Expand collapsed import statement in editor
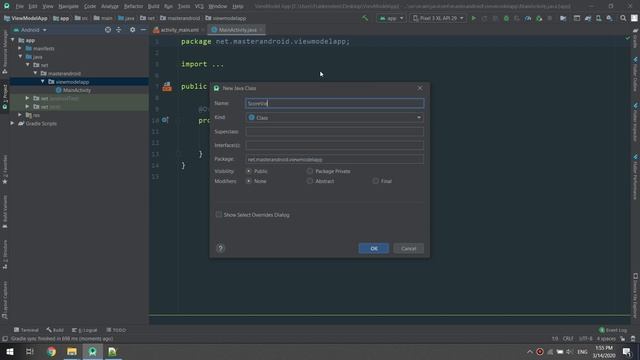The image size is (640, 360). pos(218,64)
